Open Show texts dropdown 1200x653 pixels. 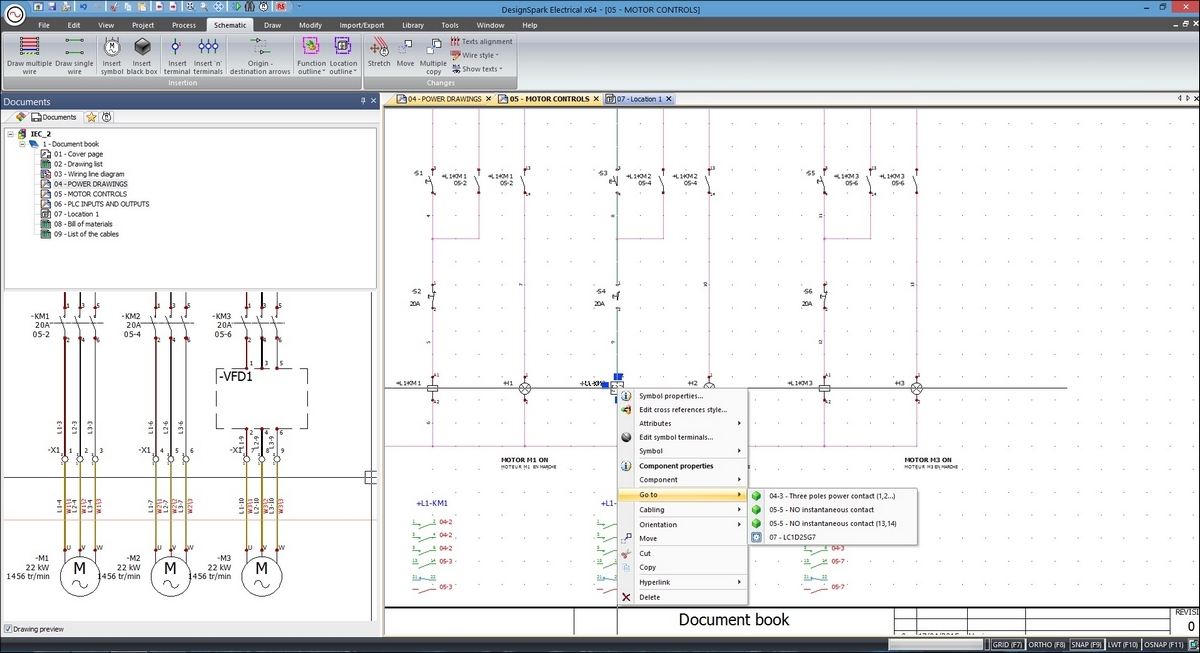pyautogui.click(x=479, y=69)
